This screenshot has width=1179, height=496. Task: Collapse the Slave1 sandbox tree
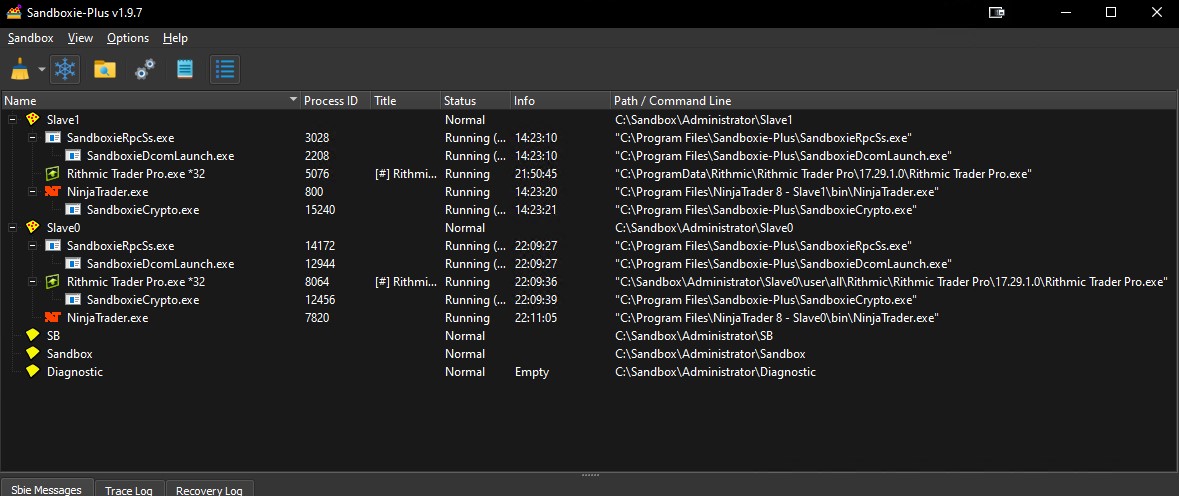coord(12,119)
